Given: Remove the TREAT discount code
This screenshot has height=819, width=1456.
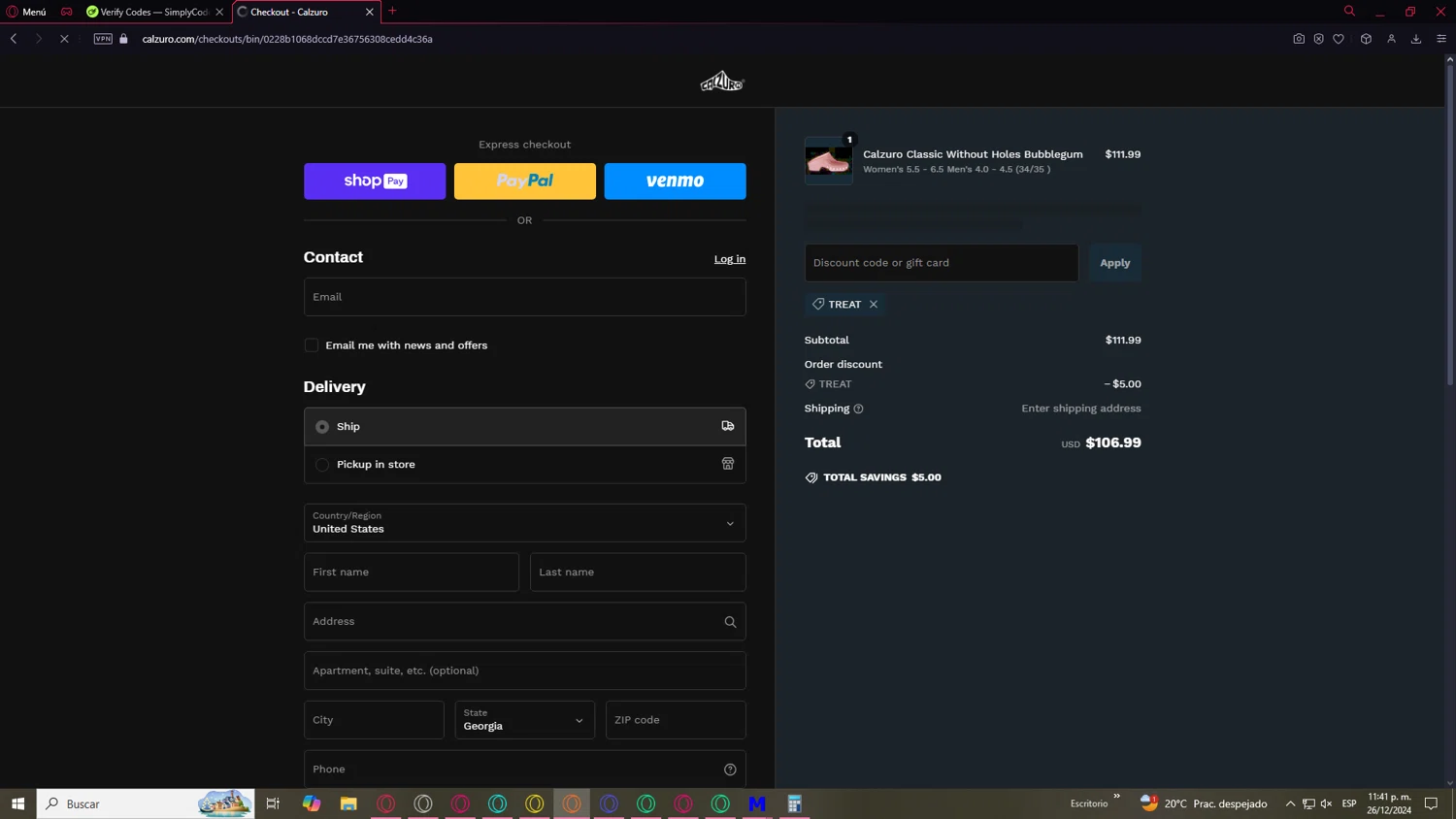Looking at the screenshot, I should click(x=874, y=305).
